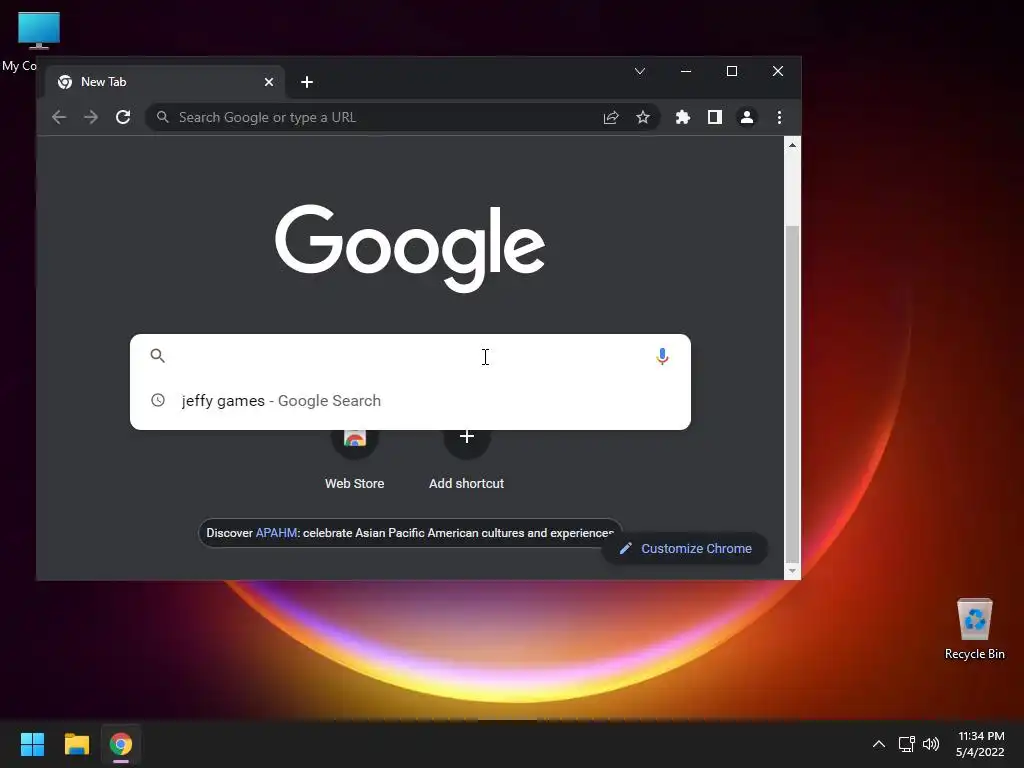Minimize the Chrome window
This screenshot has width=1024, height=768.
[x=686, y=71]
